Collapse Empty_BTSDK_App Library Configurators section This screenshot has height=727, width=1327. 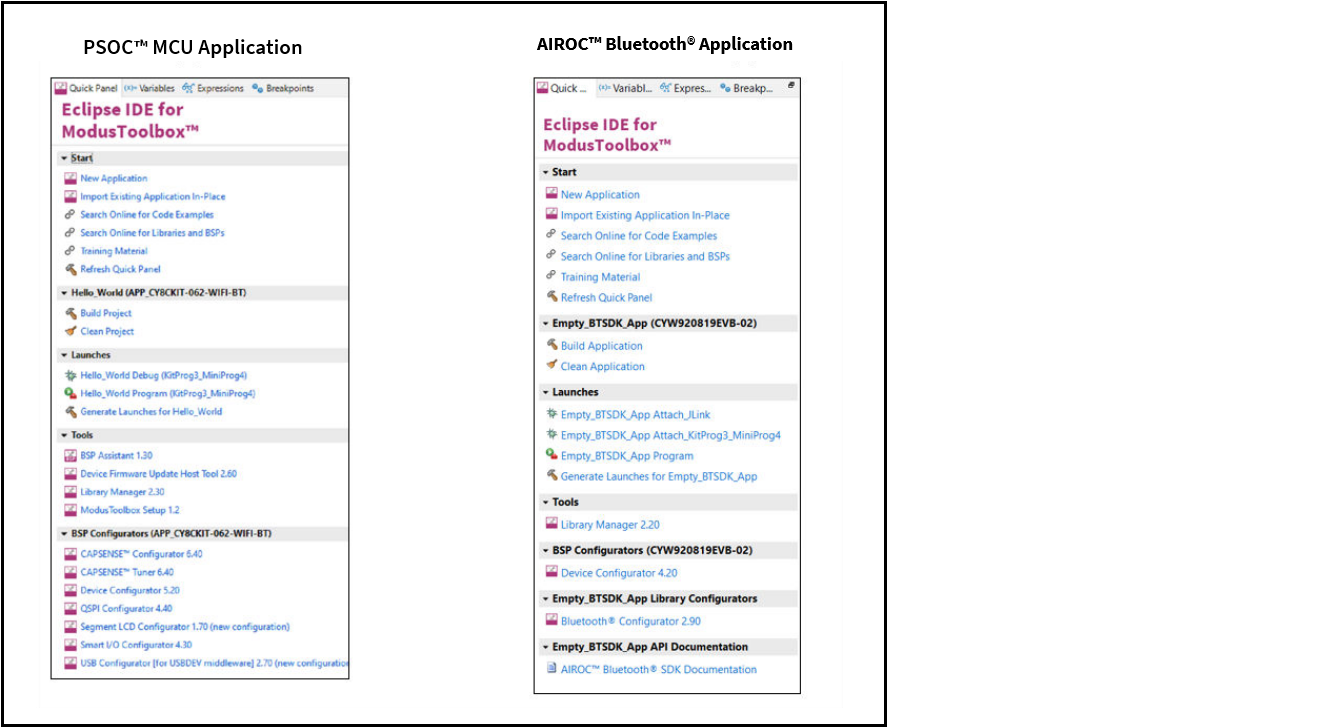click(x=545, y=599)
